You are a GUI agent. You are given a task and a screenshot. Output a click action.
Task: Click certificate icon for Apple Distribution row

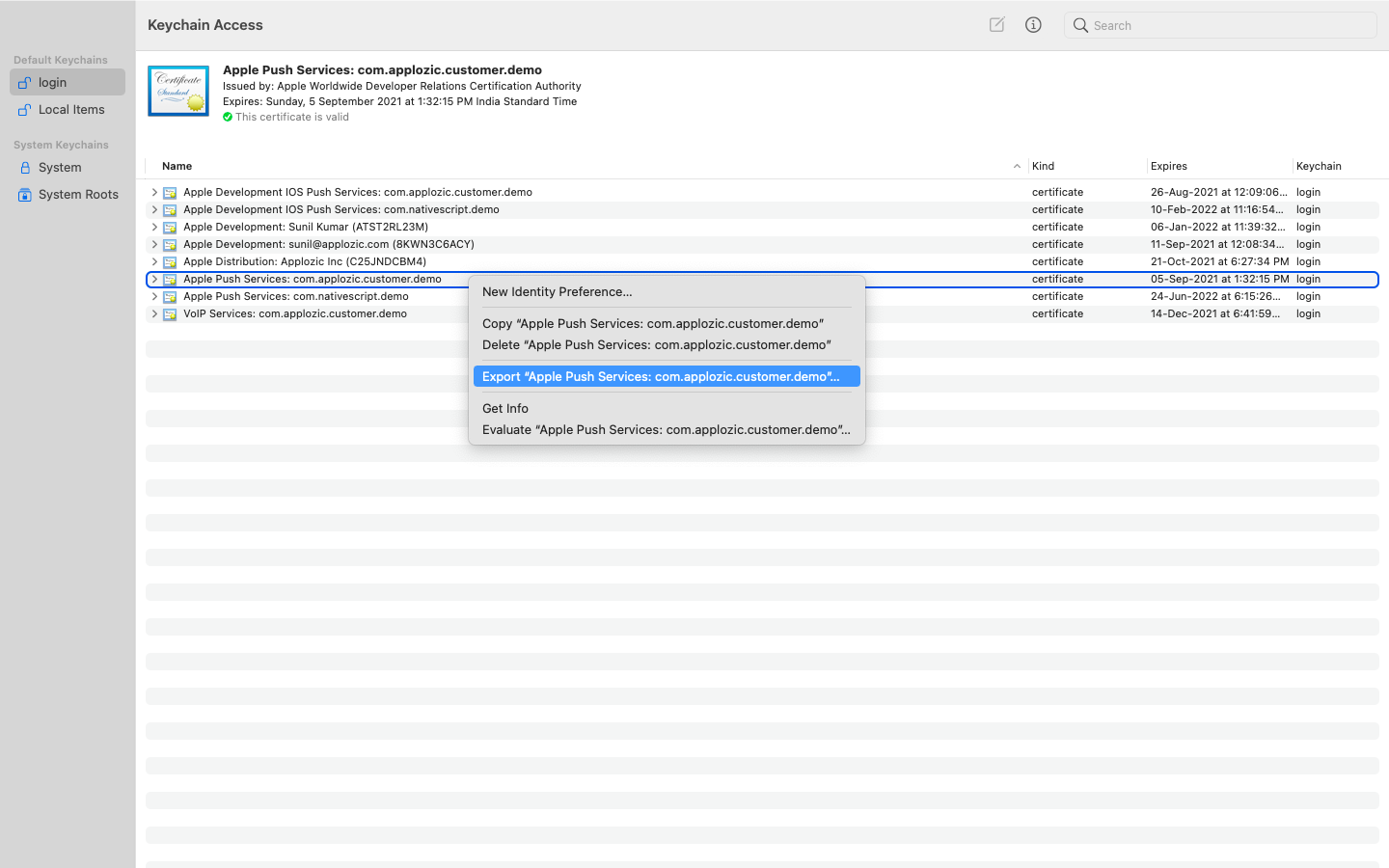170,262
